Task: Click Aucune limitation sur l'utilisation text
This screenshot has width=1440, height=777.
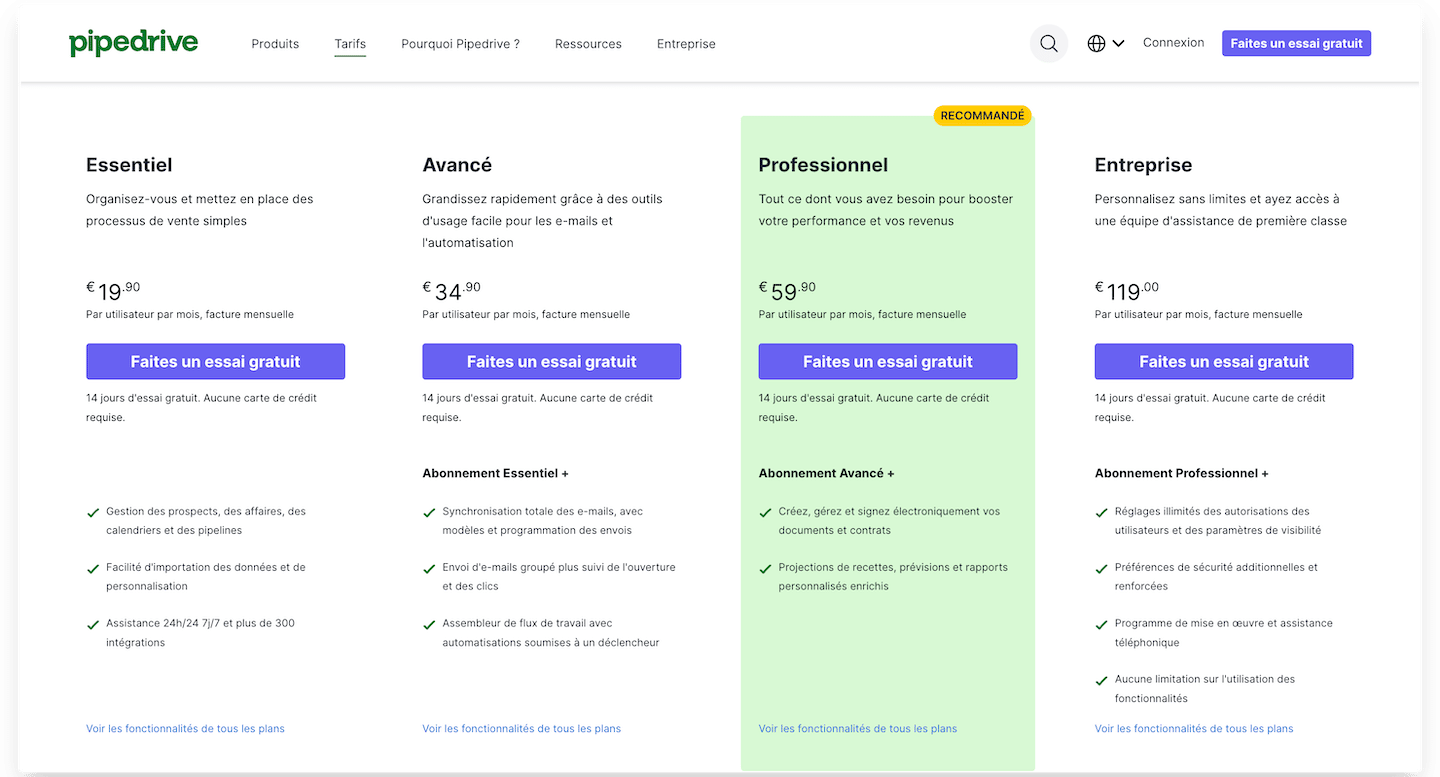Action: [x=1204, y=689]
